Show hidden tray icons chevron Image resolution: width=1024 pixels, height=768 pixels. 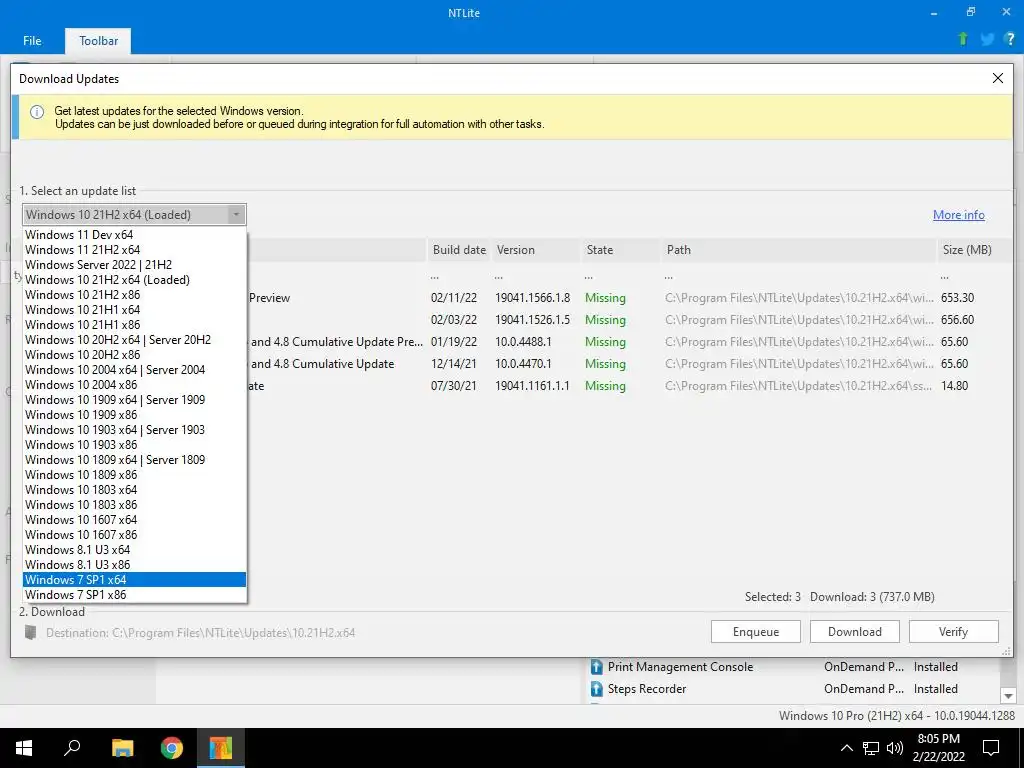click(x=846, y=748)
